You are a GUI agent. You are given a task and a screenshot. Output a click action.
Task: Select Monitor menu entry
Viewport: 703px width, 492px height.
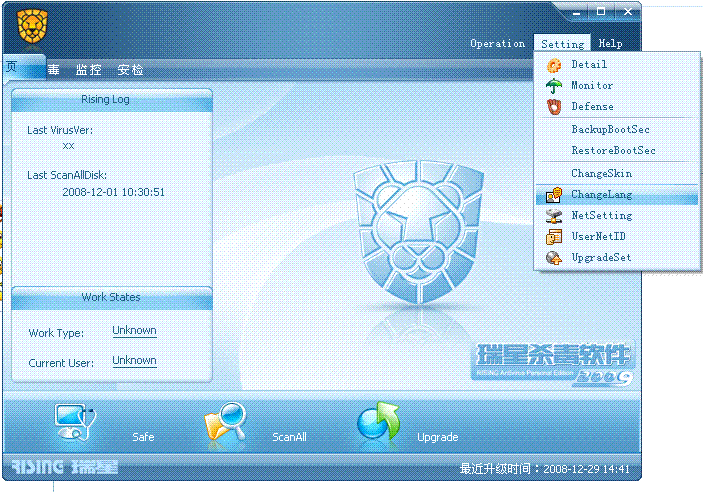tap(617, 85)
